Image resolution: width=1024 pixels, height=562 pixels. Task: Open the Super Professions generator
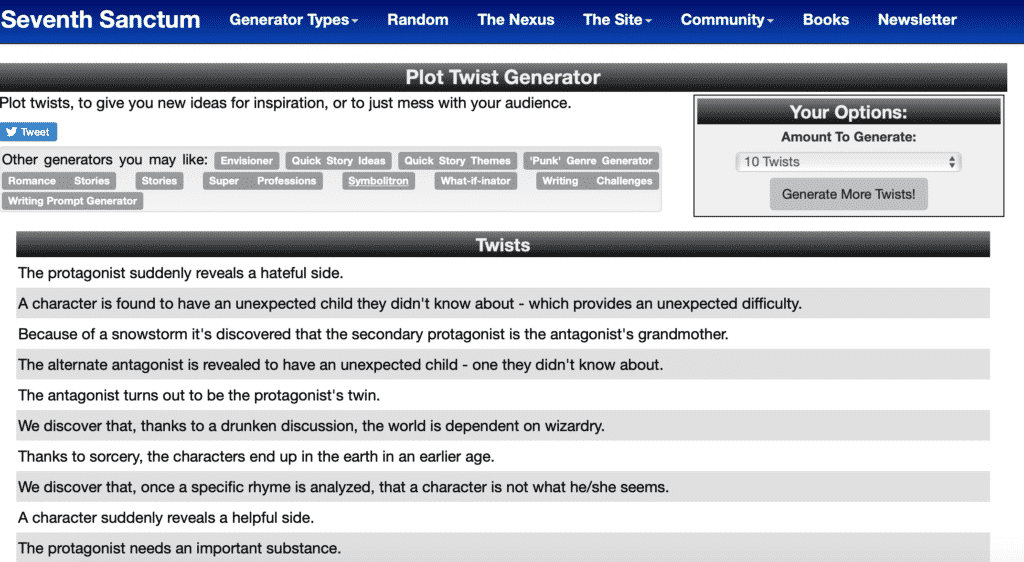click(x=263, y=181)
